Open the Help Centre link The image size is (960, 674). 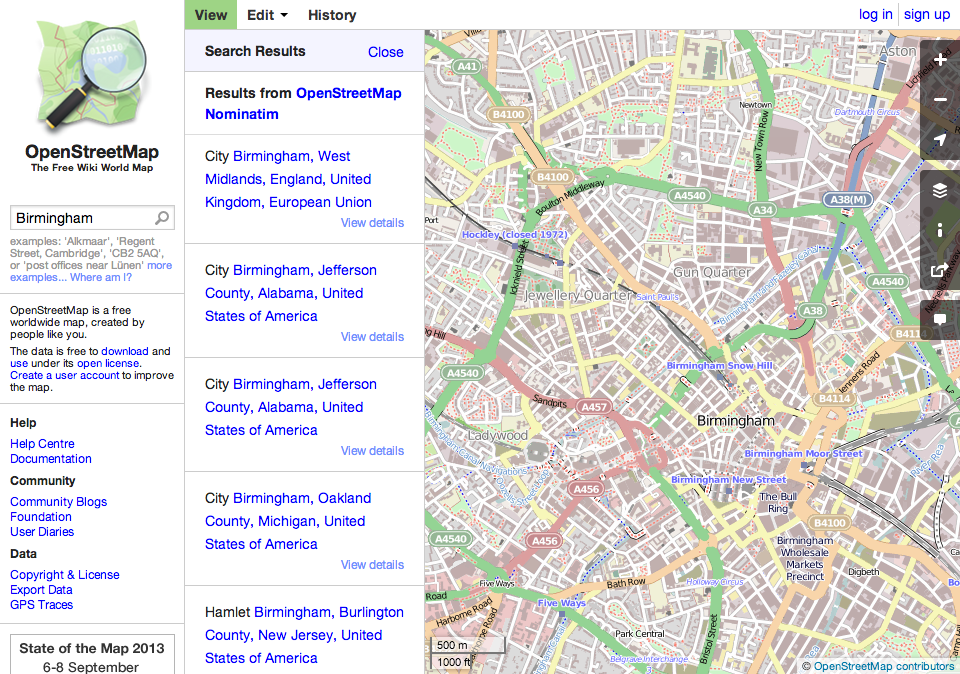click(x=42, y=444)
